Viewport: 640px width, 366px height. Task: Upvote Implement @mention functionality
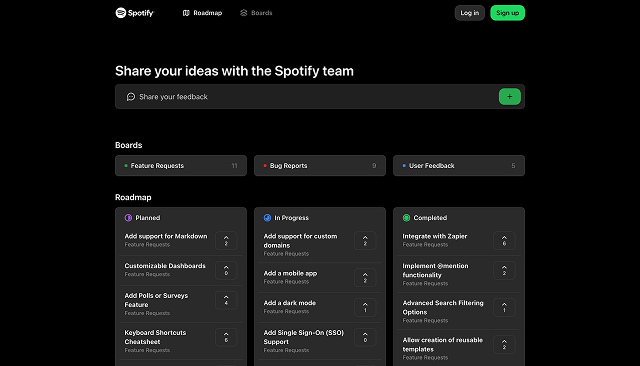[504, 271]
